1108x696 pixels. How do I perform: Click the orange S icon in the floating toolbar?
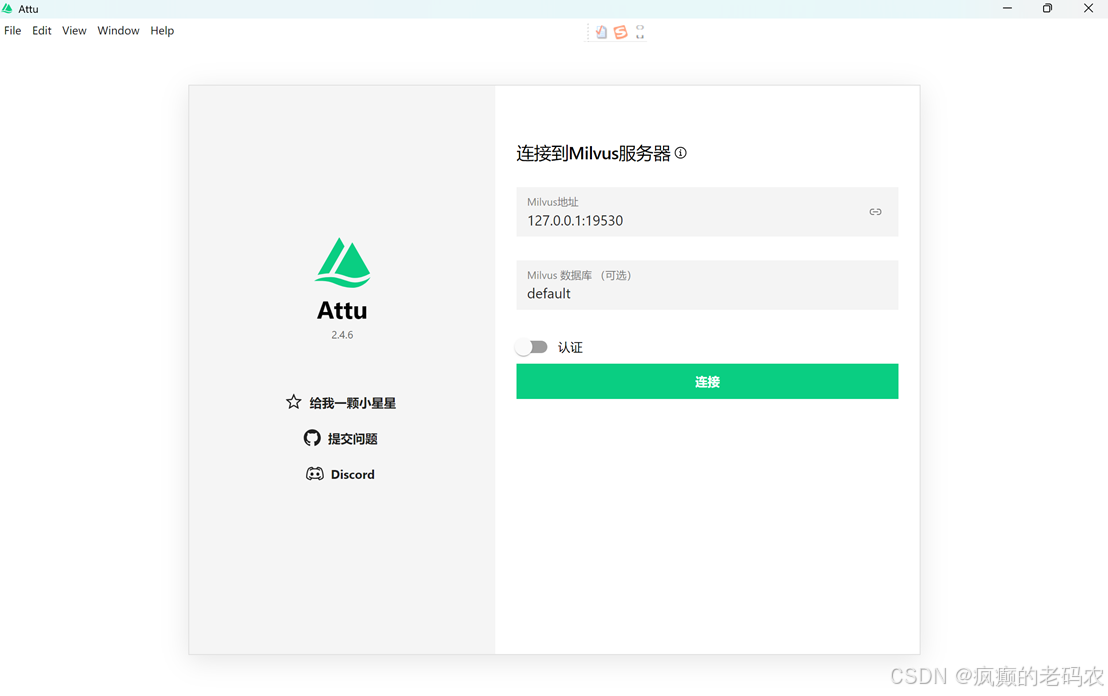[620, 32]
